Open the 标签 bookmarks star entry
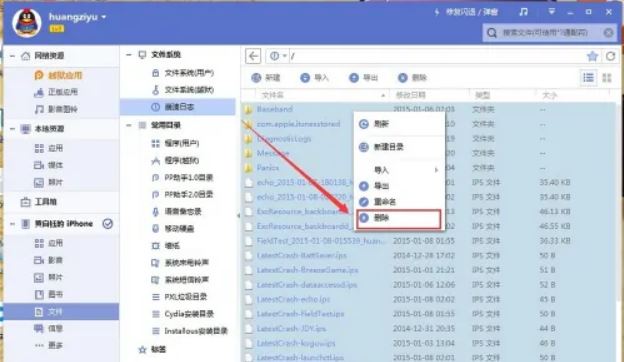Viewport: 624px width, 362px height. 152,350
